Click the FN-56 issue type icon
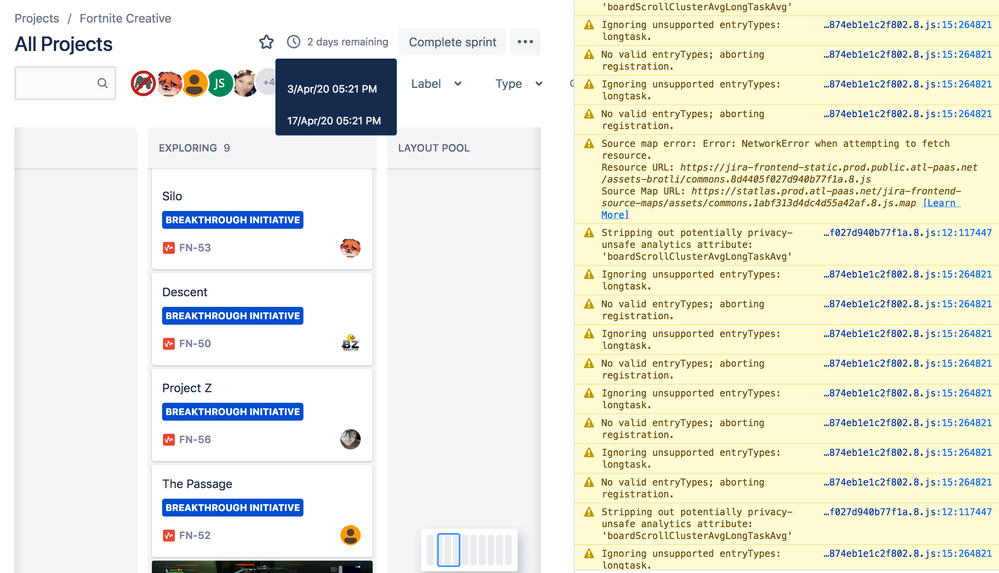The image size is (999, 573). 168,440
